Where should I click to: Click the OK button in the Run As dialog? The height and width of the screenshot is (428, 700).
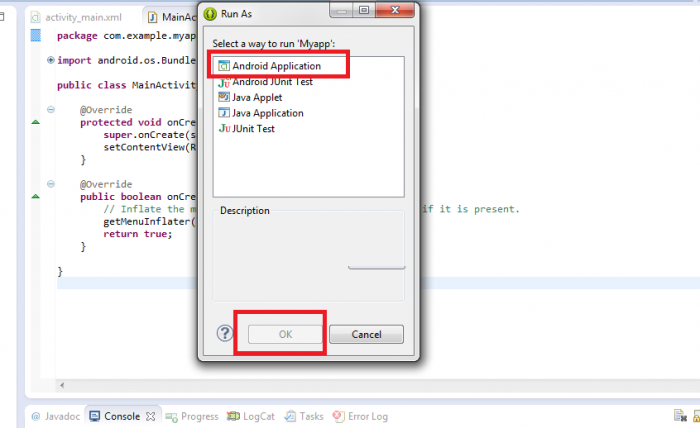click(285, 334)
